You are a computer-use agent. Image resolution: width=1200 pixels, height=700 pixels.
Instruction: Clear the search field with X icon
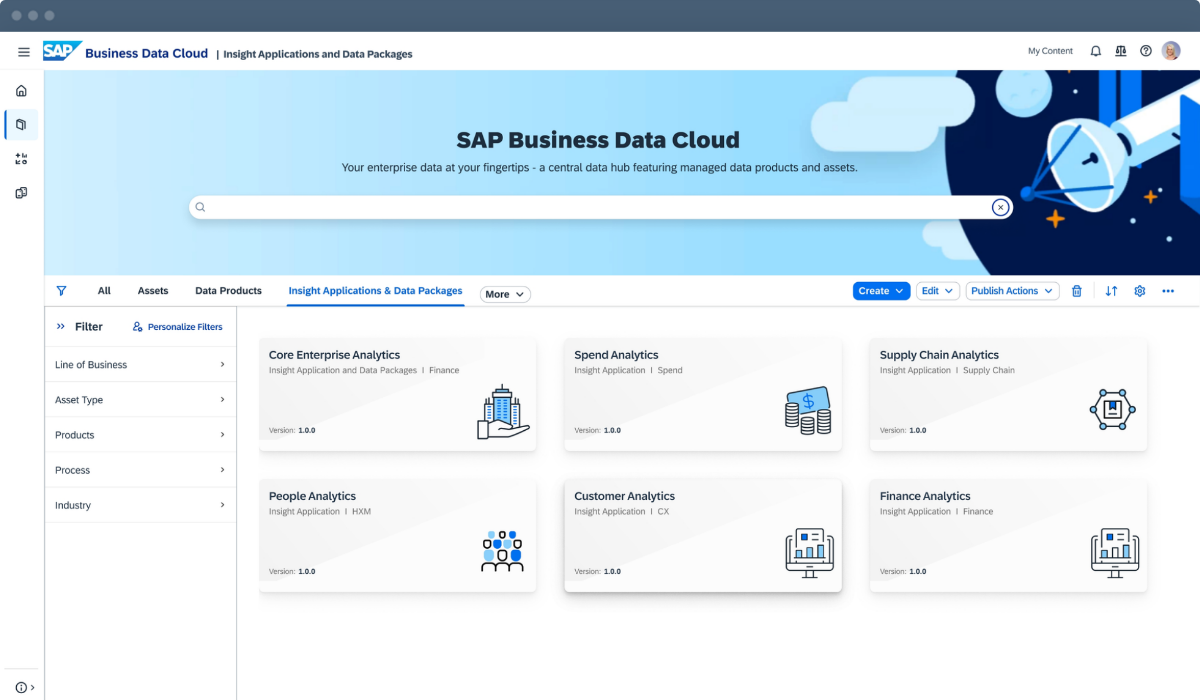(x=999, y=207)
